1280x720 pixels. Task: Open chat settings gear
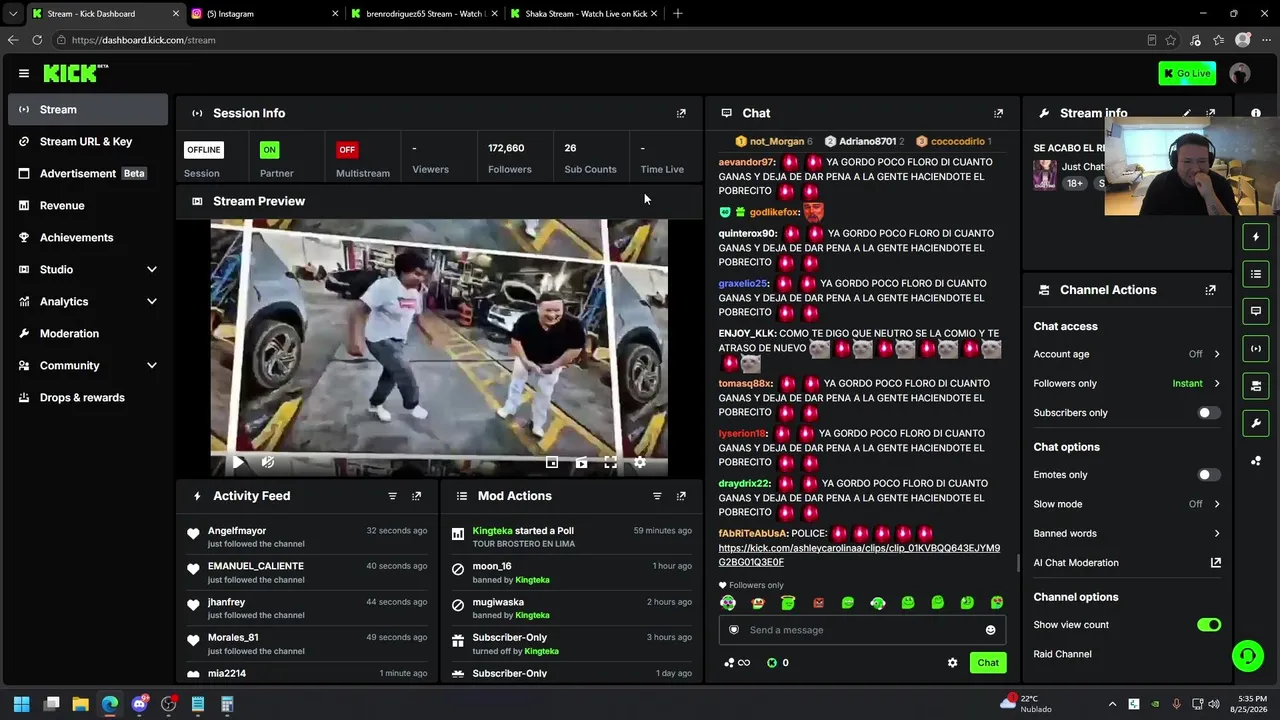(952, 663)
